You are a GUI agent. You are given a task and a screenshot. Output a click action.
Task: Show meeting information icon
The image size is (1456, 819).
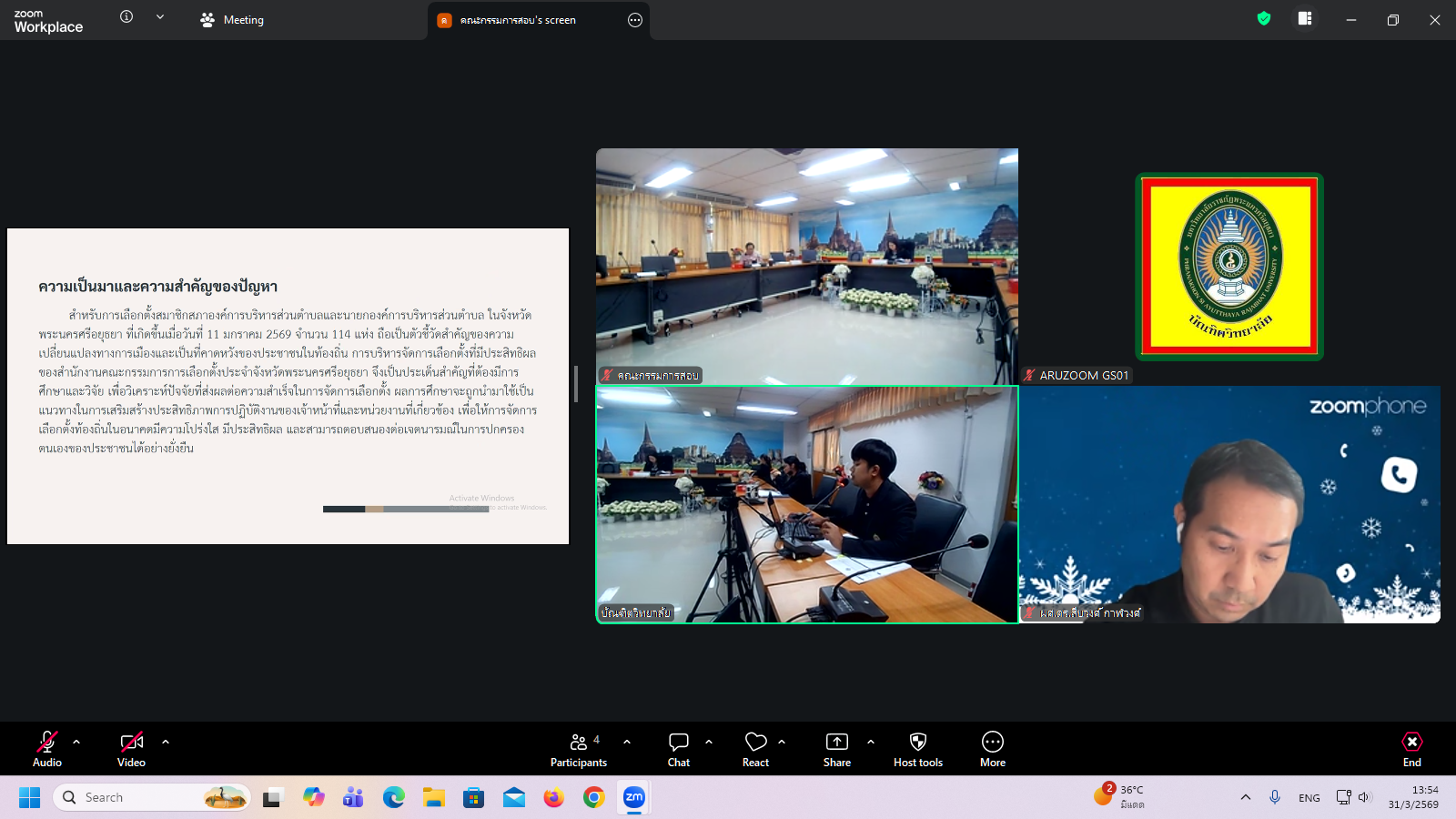click(x=126, y=17)
